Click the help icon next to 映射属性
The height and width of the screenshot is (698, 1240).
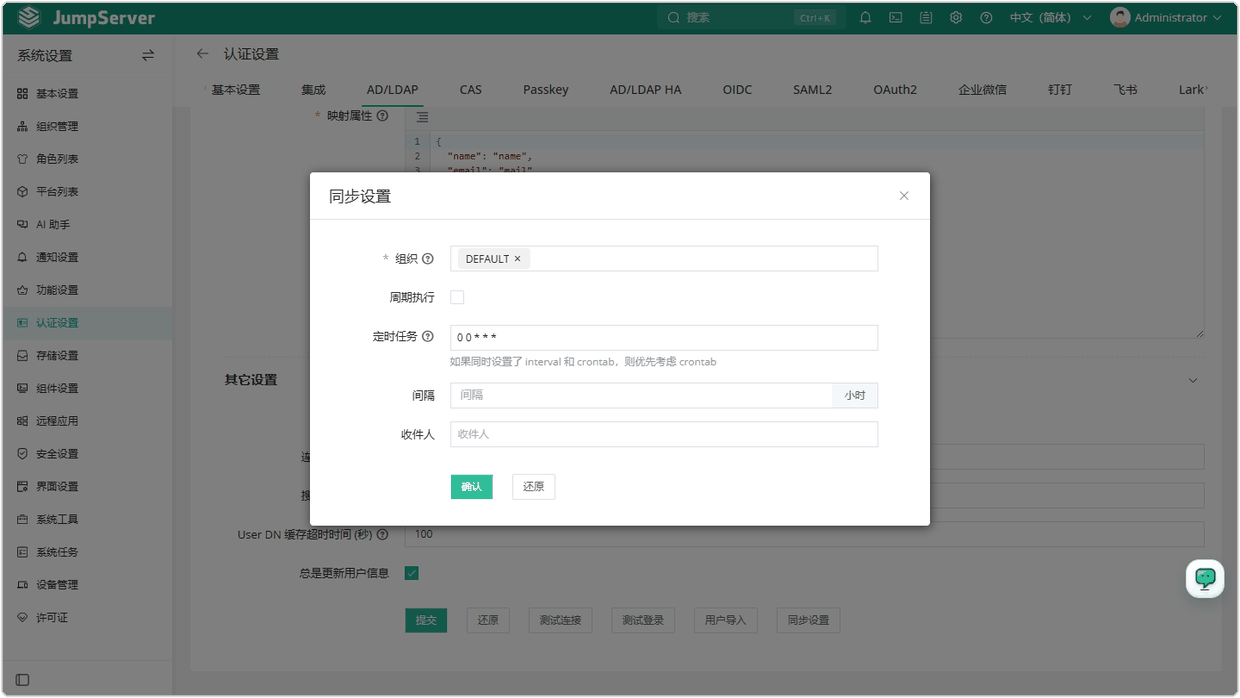pyautogui.click(x=383, y=116)
